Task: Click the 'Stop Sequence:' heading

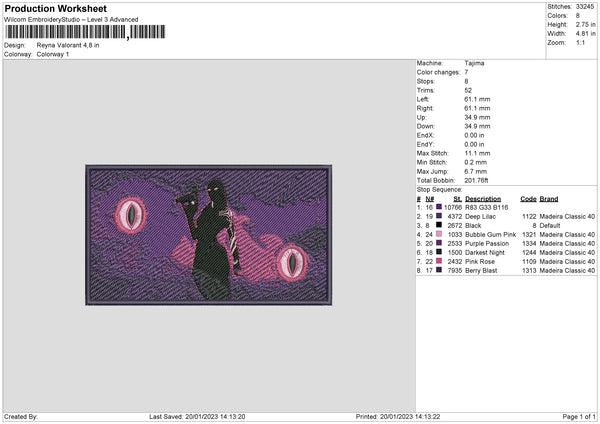Action: [x=439, y=190]
